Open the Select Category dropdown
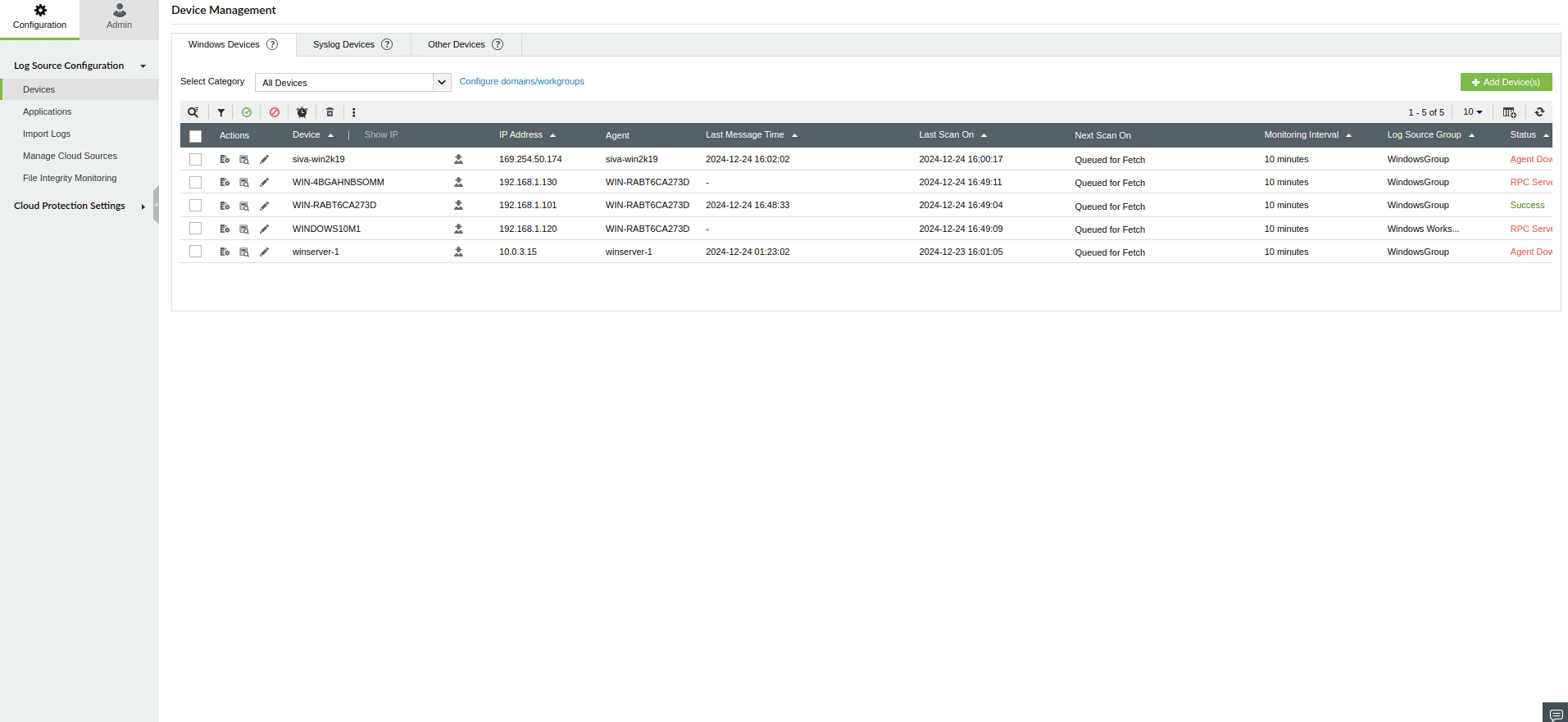 click(353, 82)
